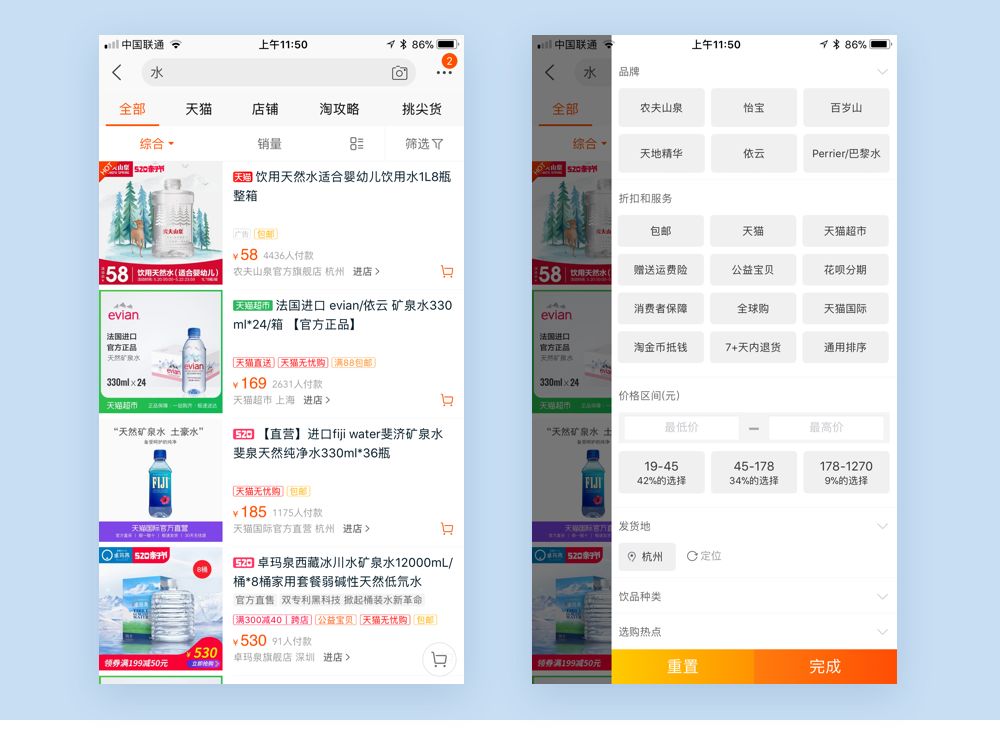Viewport: 1000px width, 734px height.
Task: Add evian water to cart icon
Action: [x=447, y=400]
